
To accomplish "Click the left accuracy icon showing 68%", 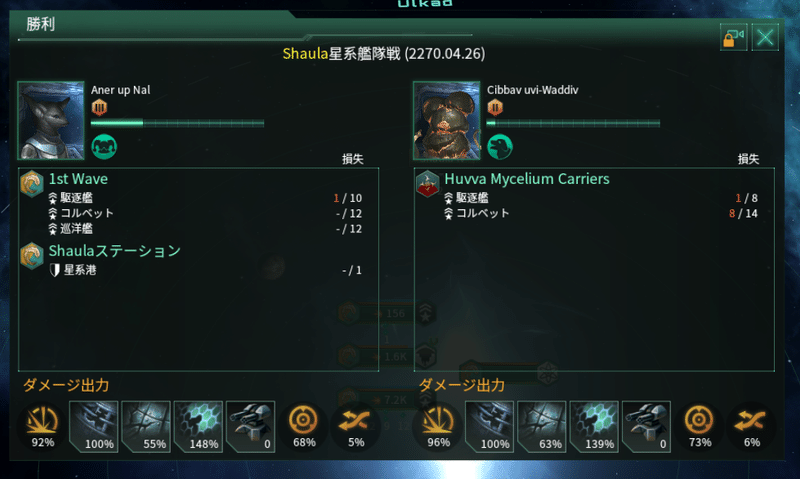I will pos(304,427).
